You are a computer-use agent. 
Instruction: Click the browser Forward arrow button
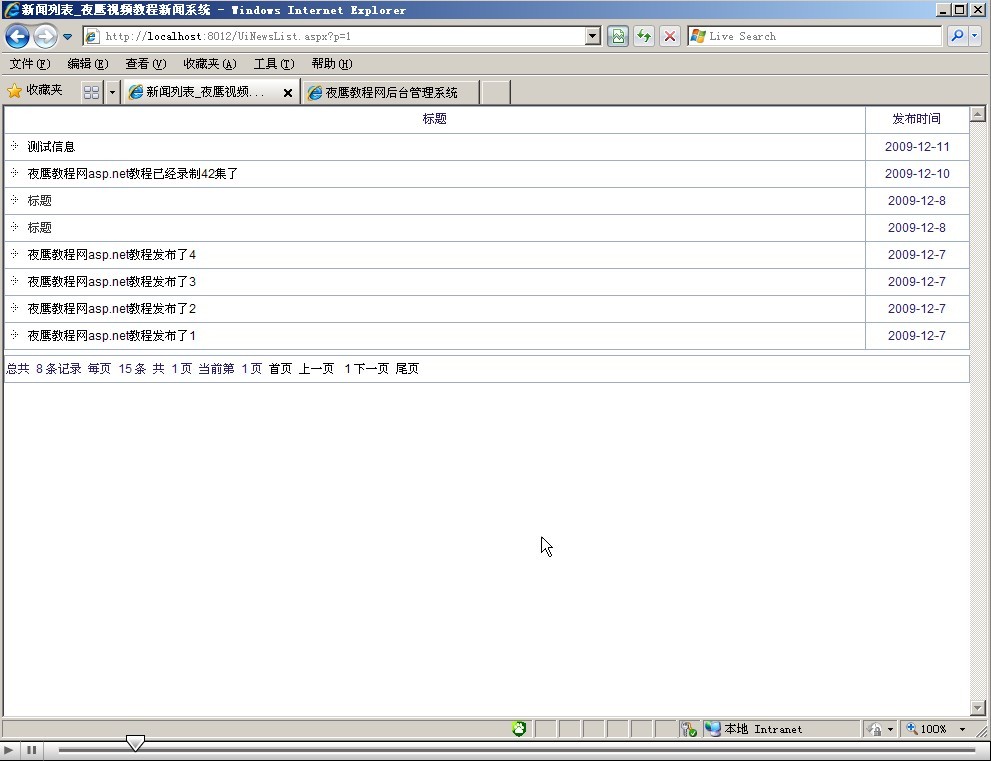[x=45, y=37]
